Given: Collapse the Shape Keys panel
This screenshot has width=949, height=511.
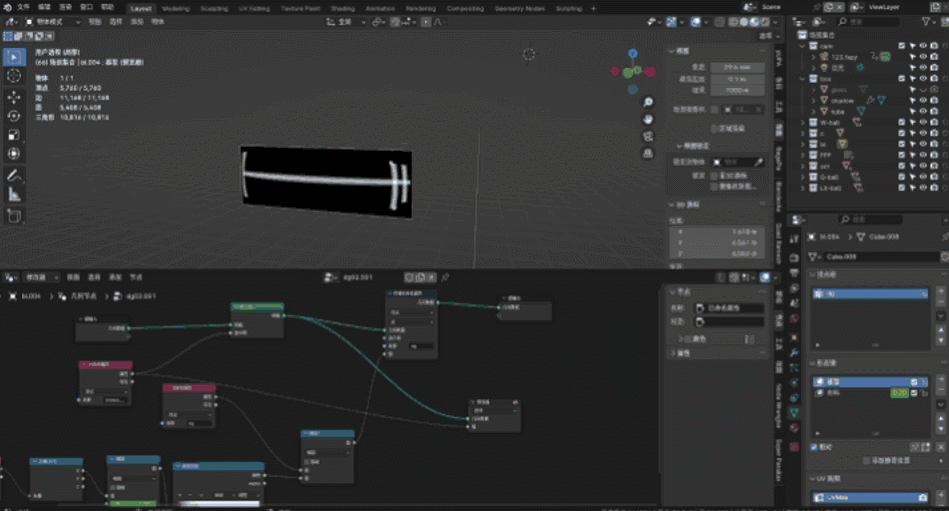Looking at the screenshot, I should click(x=813, y=363).
